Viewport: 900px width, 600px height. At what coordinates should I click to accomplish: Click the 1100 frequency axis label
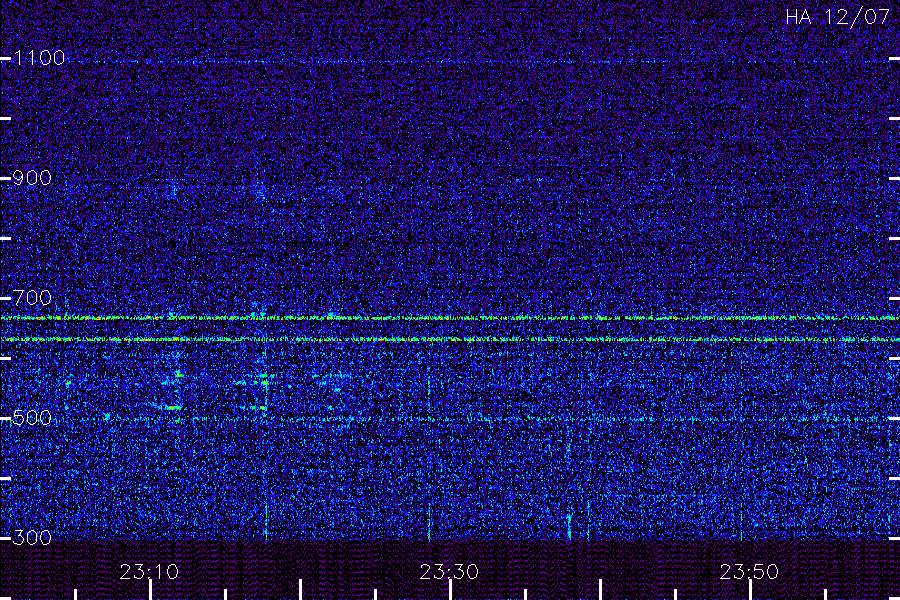pyautogui.click(x=39, y=58)
